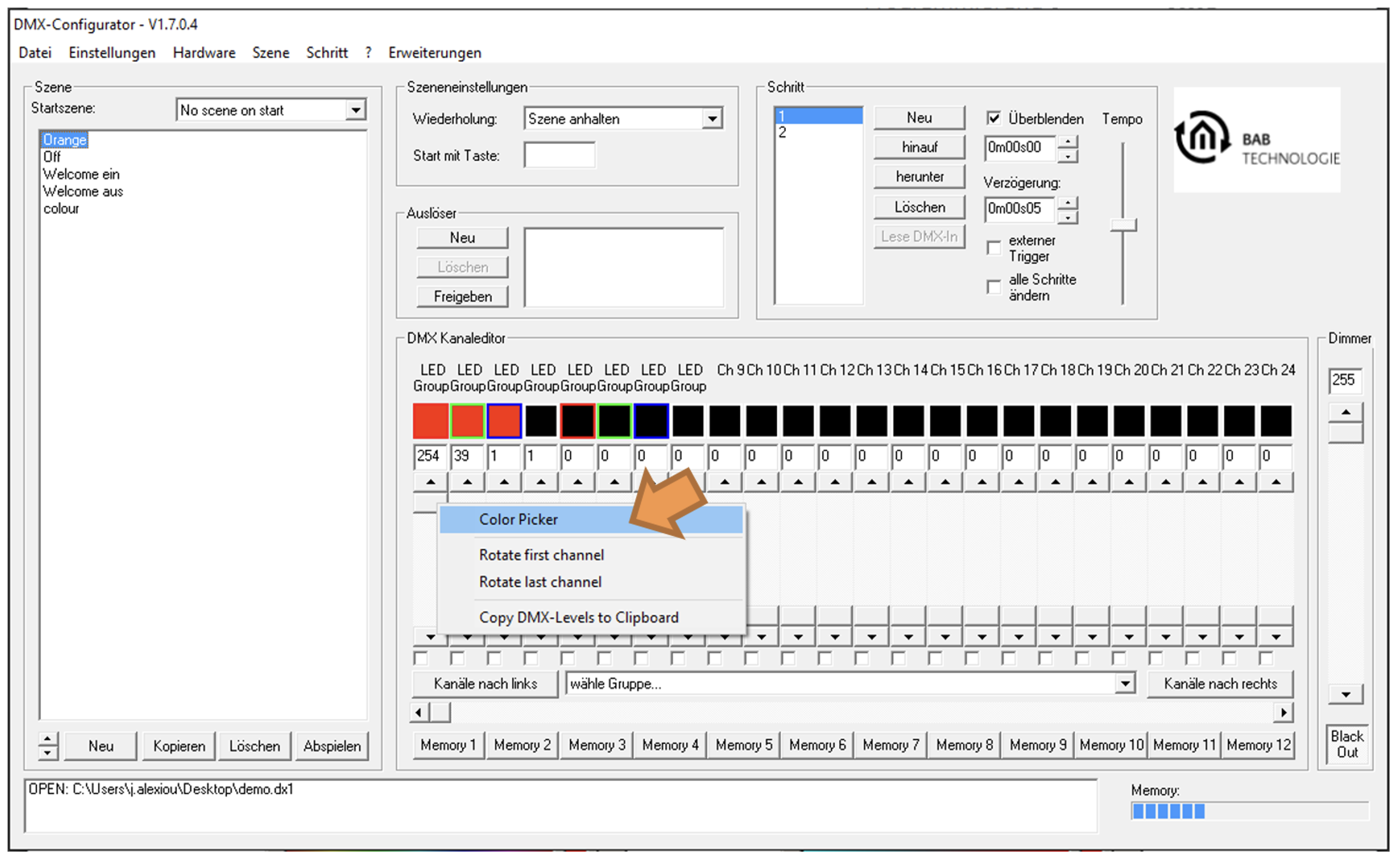The width and height of the screenshot is (1400, 863).
Task: Enable the externer Trigger checkbox
Action: [x=994, y=248]
